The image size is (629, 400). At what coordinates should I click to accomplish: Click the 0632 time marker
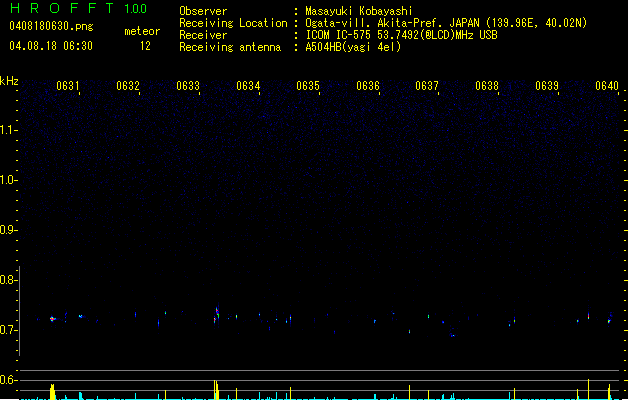128,86
